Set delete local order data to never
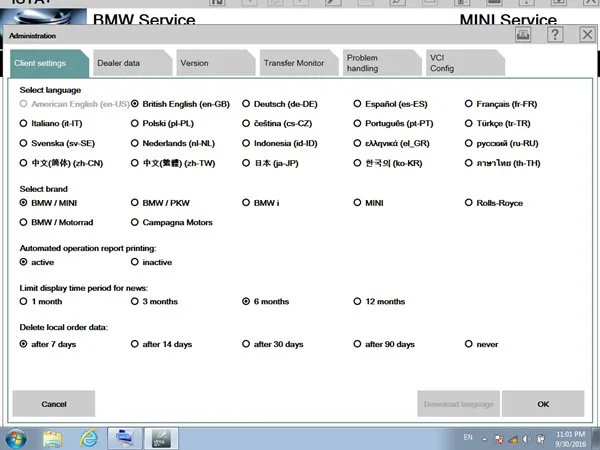 pos(481,344)
